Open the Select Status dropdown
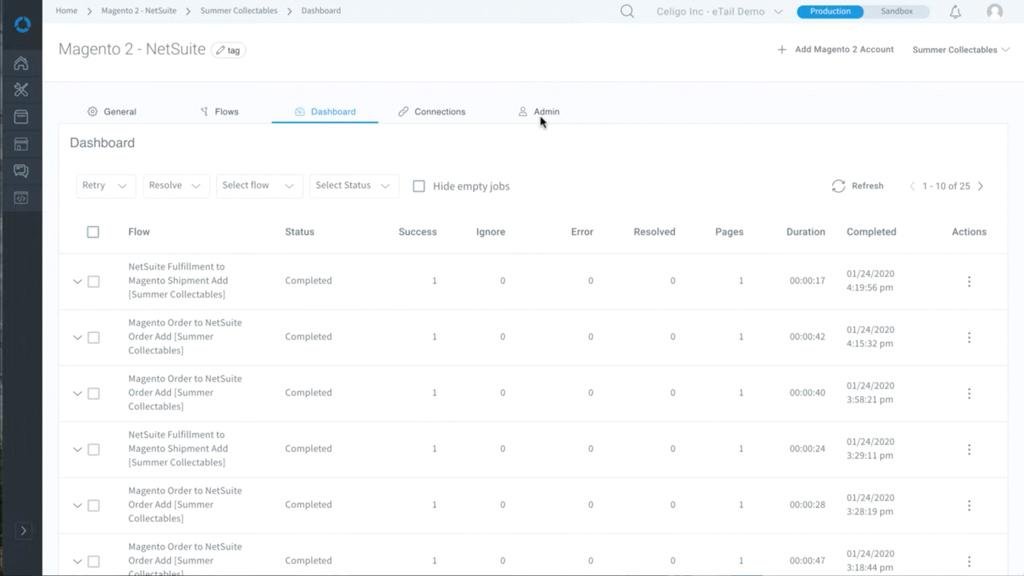The height and width of the screenshot is (576, 1024). point(353,186)
